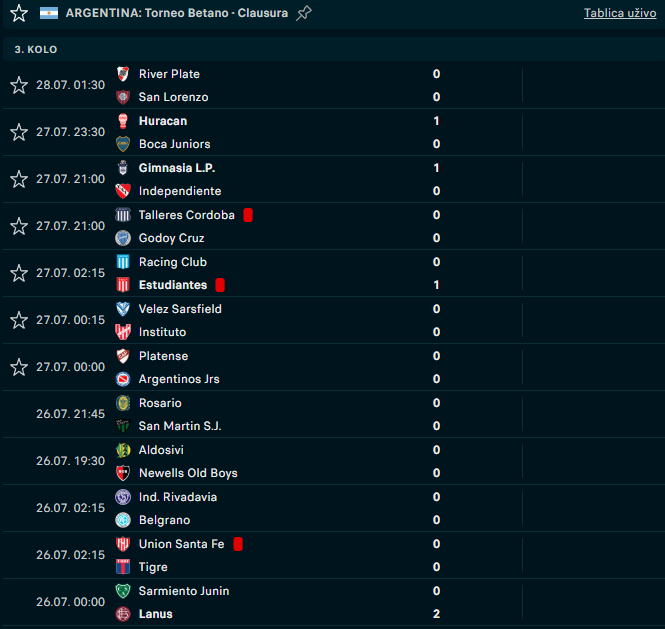Open the River Plate team name
665x629 pixels.
(169, 74)
